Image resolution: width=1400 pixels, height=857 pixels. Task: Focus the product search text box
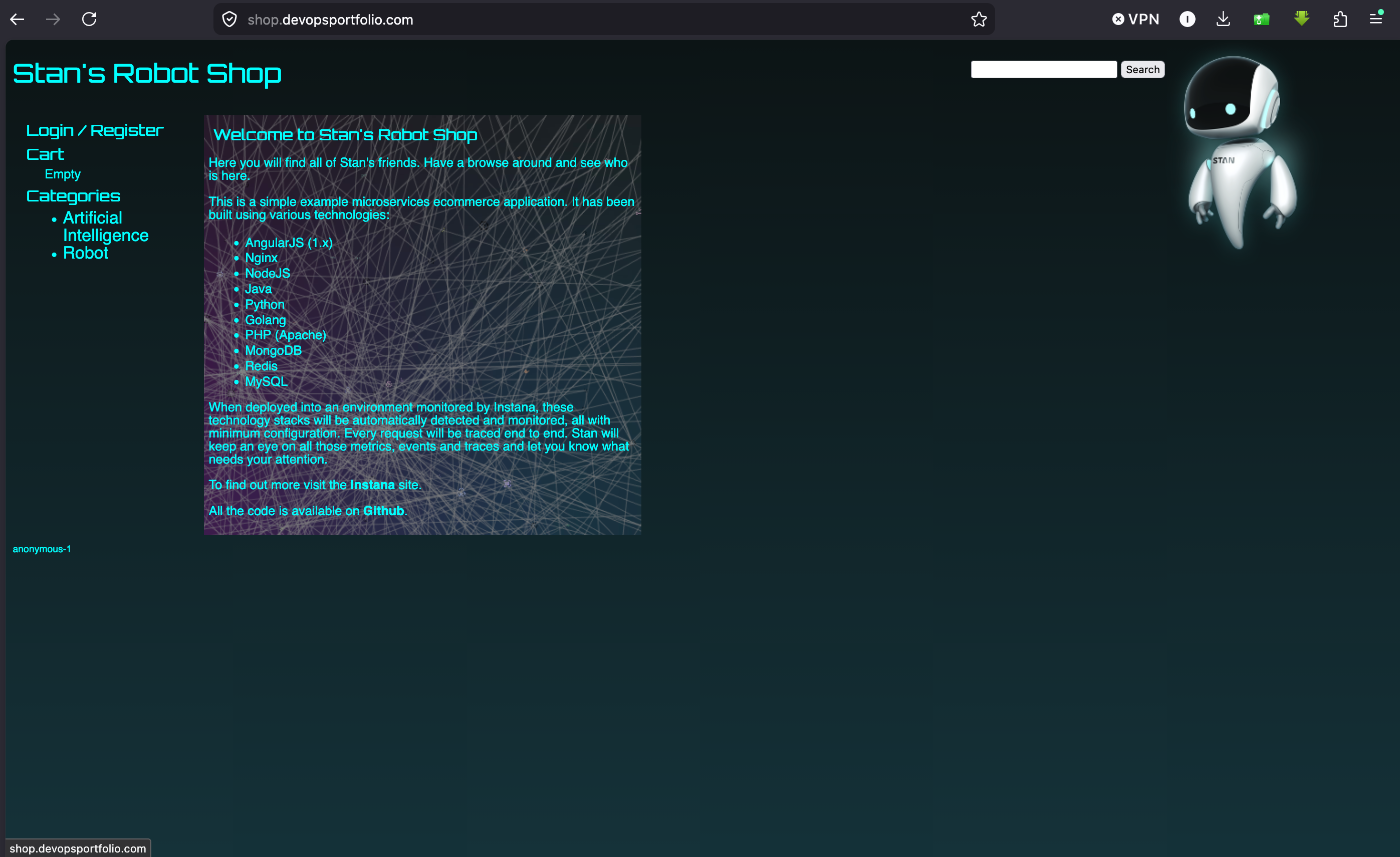point(1044,69)
